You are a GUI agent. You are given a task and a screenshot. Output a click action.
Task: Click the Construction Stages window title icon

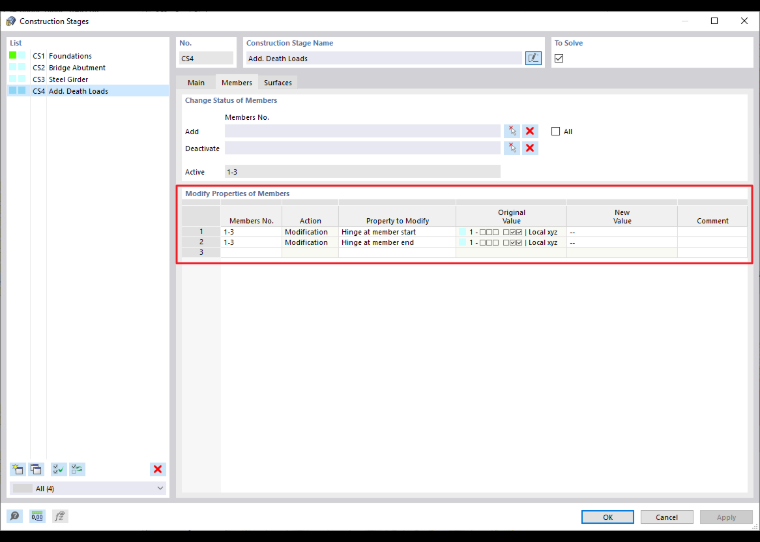click(x=11, y=21)
